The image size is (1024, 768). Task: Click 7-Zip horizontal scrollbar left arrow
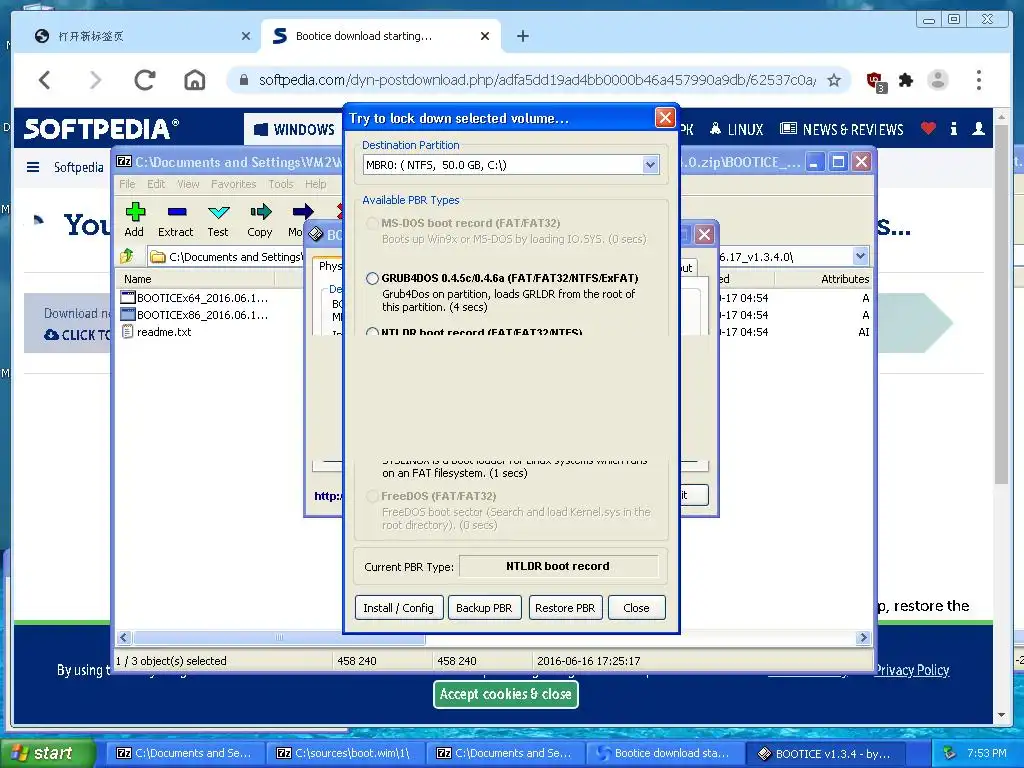(124, 637)
